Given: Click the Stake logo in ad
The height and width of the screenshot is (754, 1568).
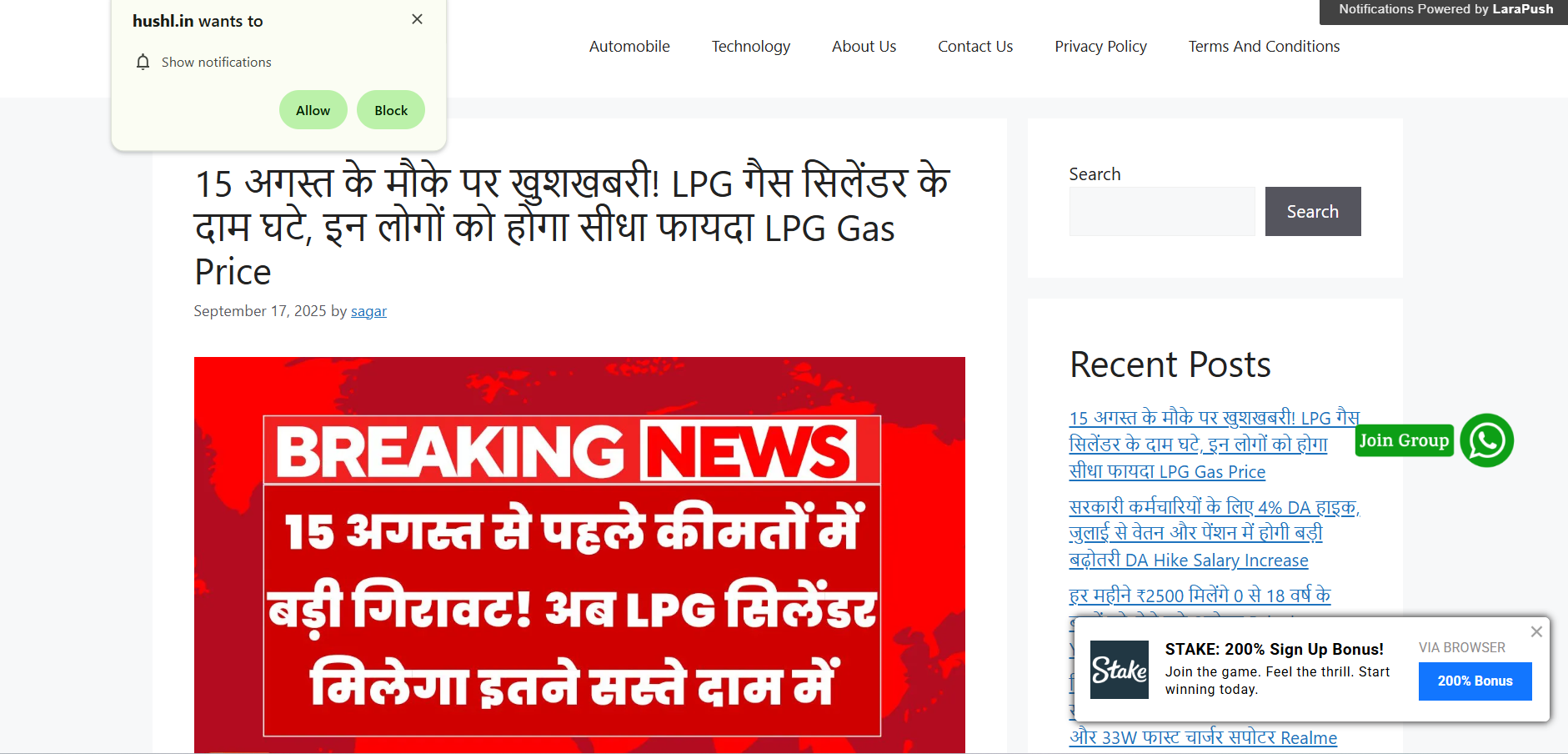Looking at the screenshot, I should 1120,670.
